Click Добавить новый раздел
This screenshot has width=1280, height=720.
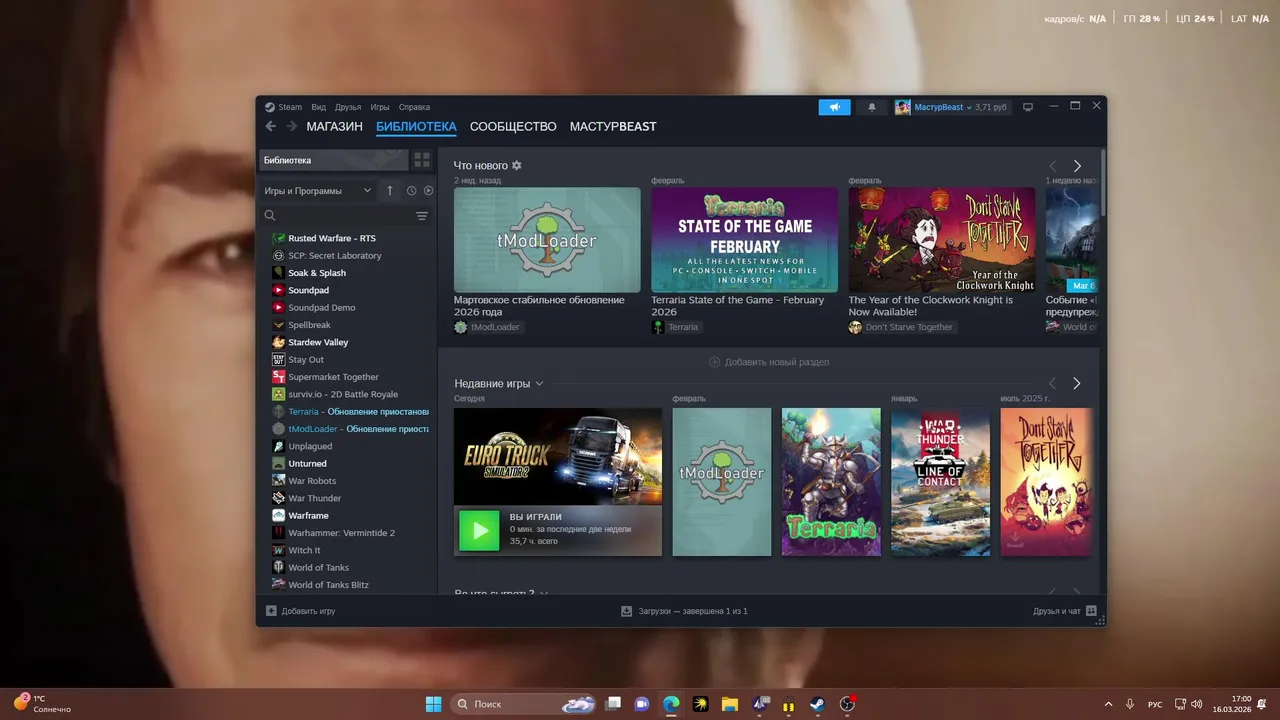click(769, 362)
